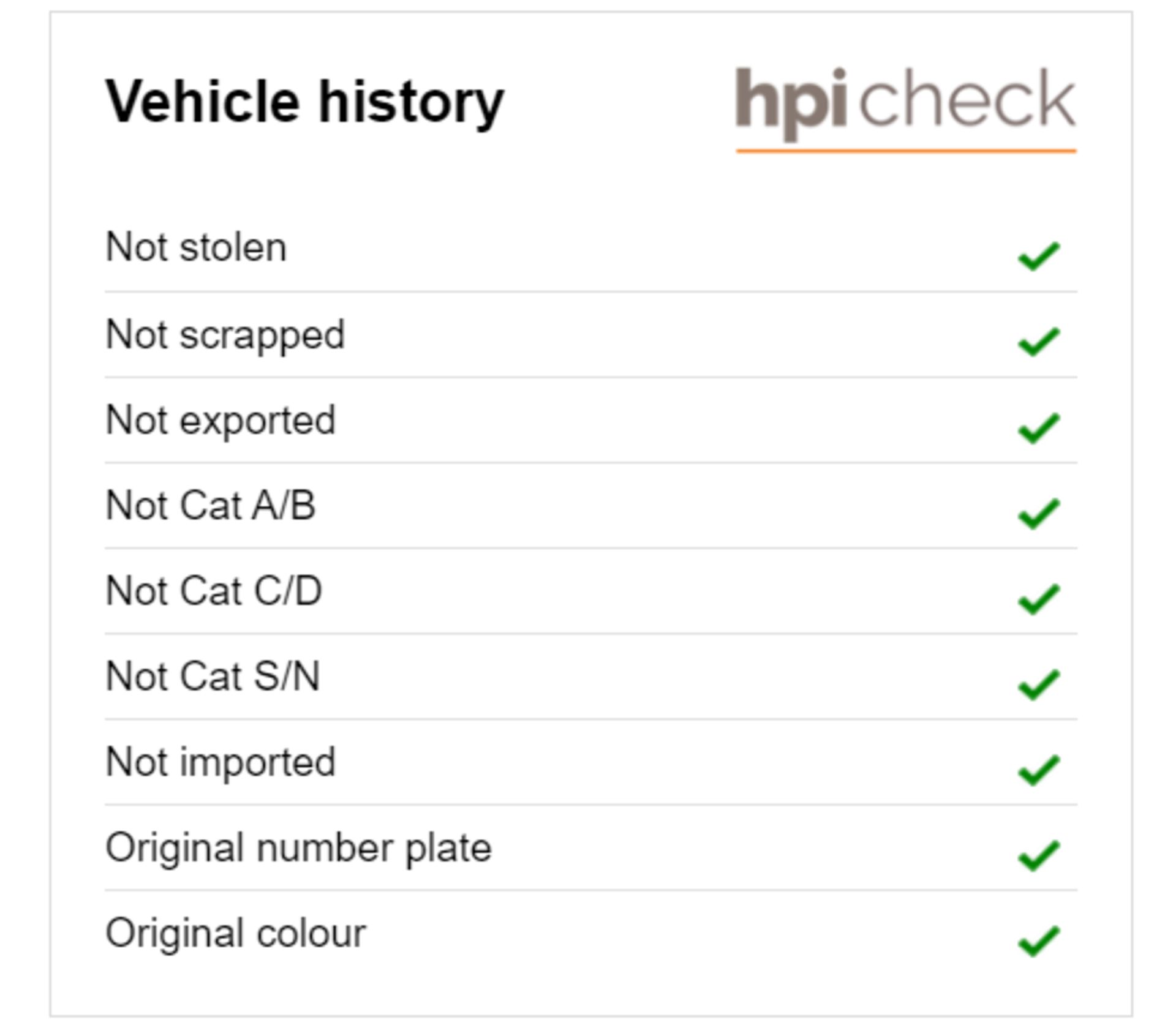Click the Not Cat C/D text
The width and height of the screenshot is (1176, 1028).
point(214,591)
